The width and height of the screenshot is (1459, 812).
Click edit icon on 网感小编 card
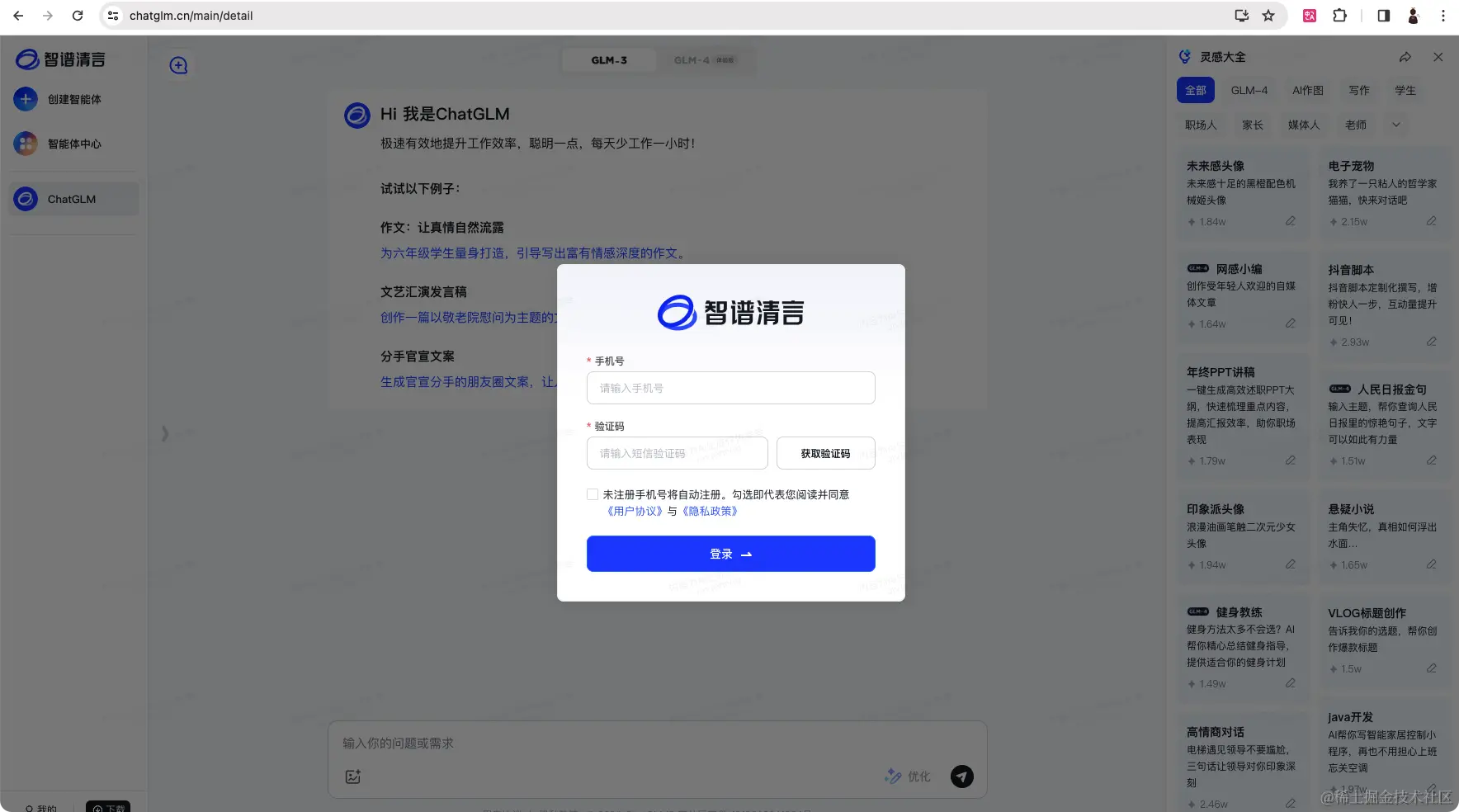pos(1291,323)
